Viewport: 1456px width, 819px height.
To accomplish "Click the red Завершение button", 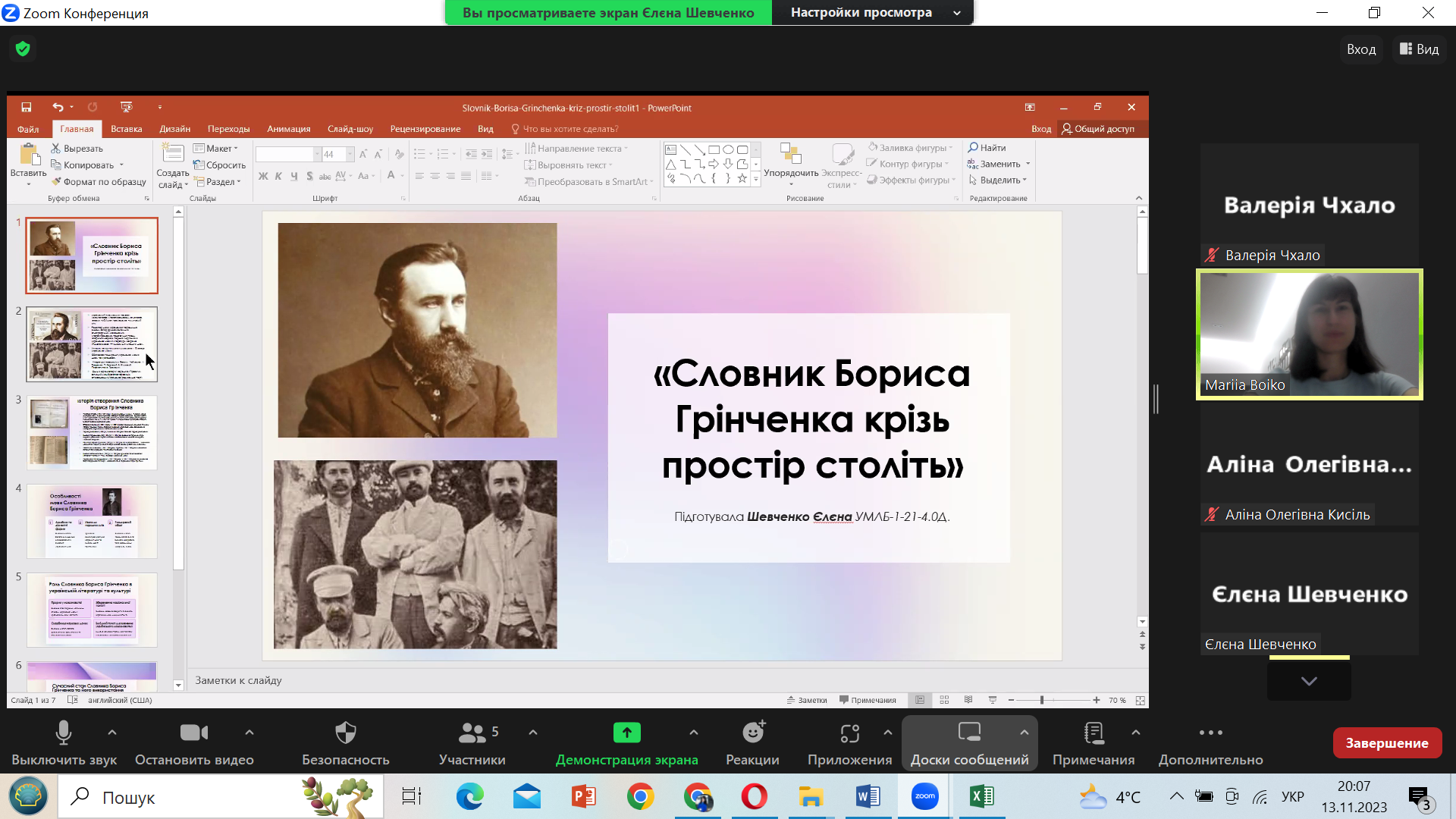I will click(1387, 742).
